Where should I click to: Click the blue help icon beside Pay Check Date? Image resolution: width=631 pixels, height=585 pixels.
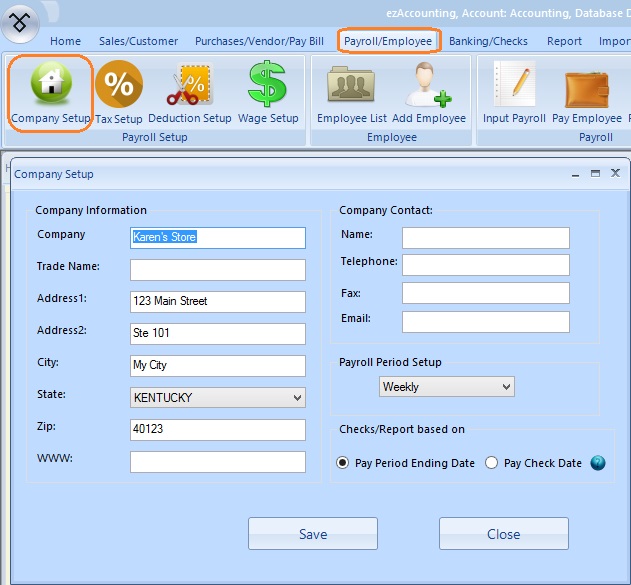coord(598,463)
